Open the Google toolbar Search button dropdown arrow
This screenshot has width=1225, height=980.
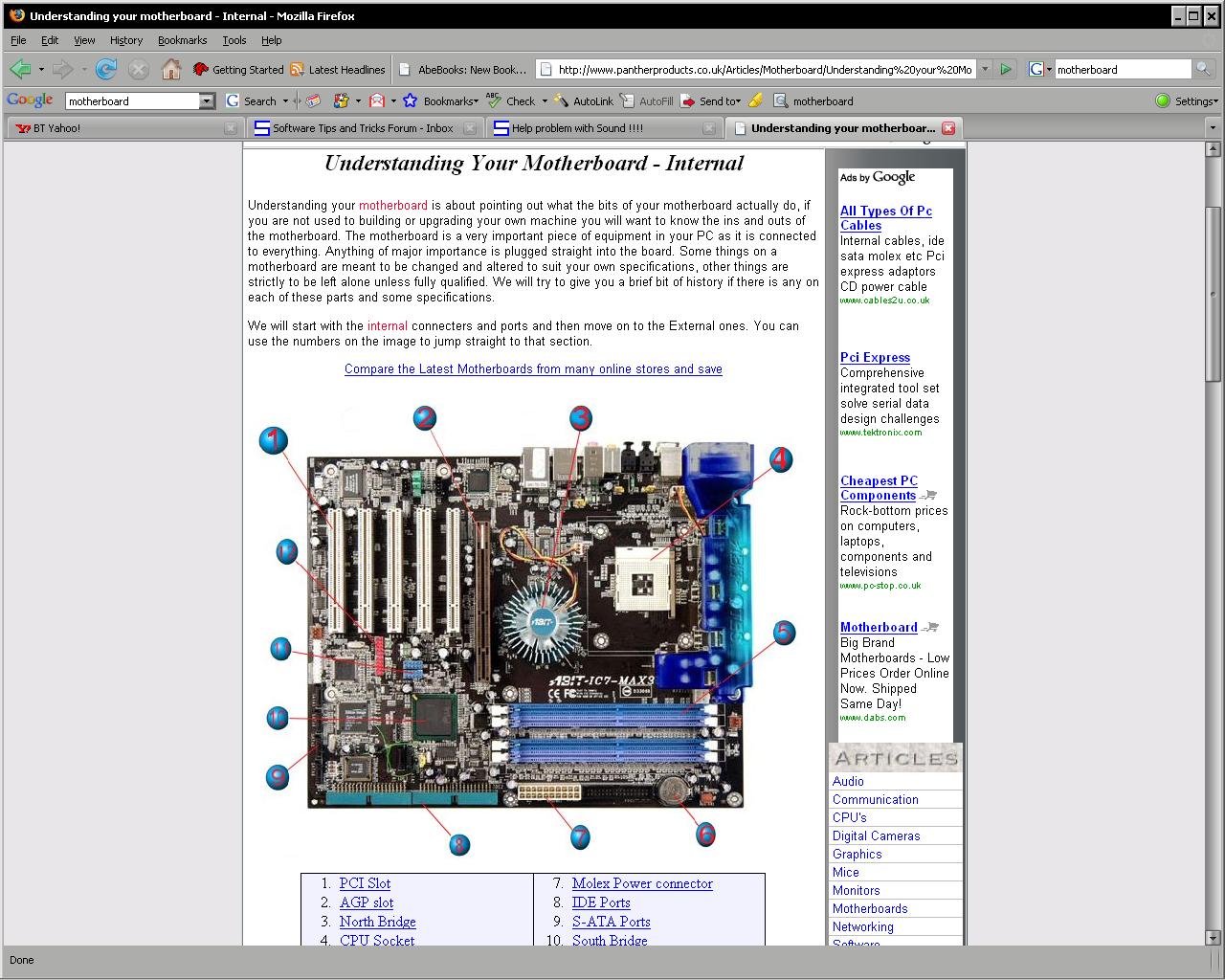[x=285, y=101]
